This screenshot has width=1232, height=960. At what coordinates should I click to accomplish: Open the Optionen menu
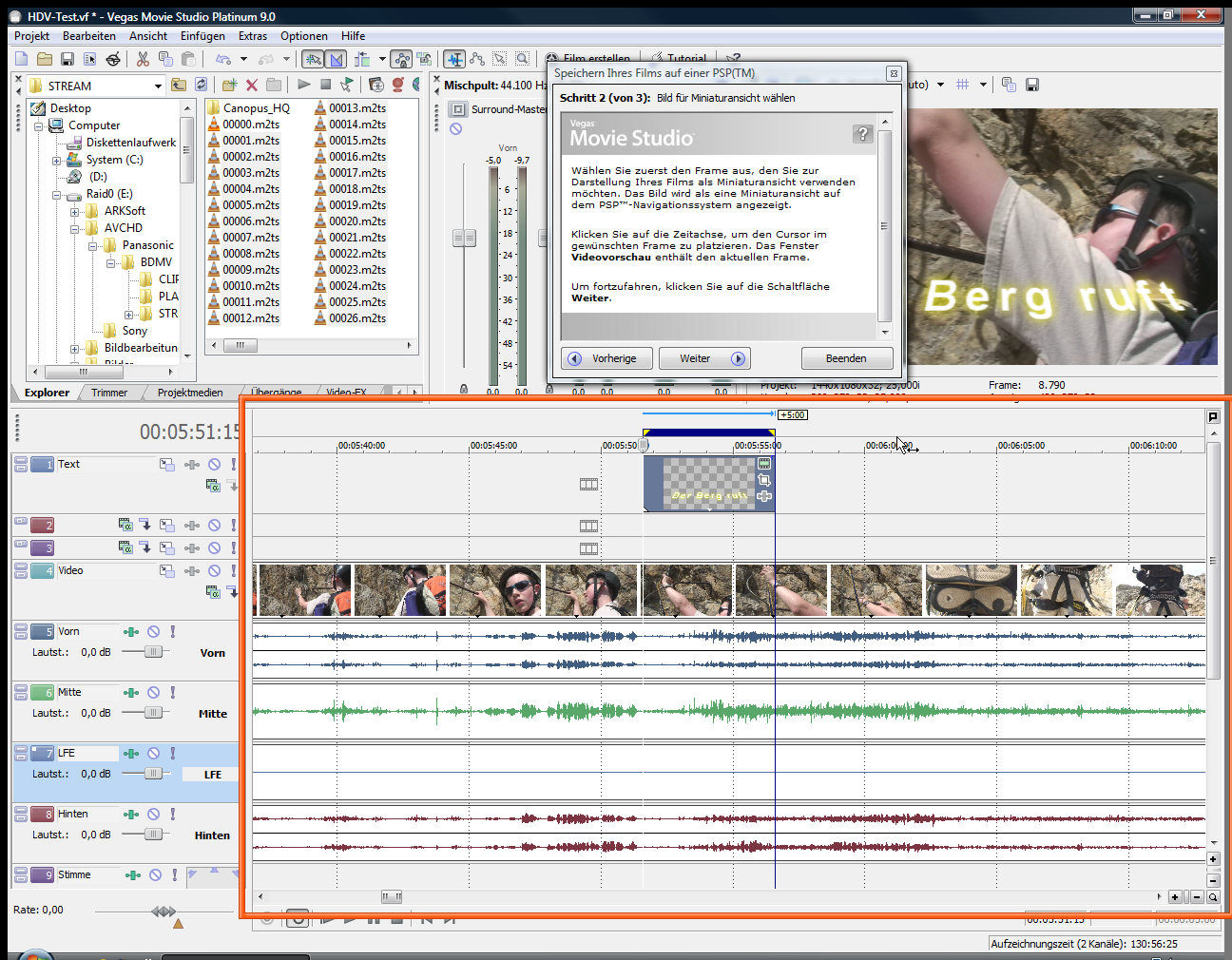(x=304, y=36)
